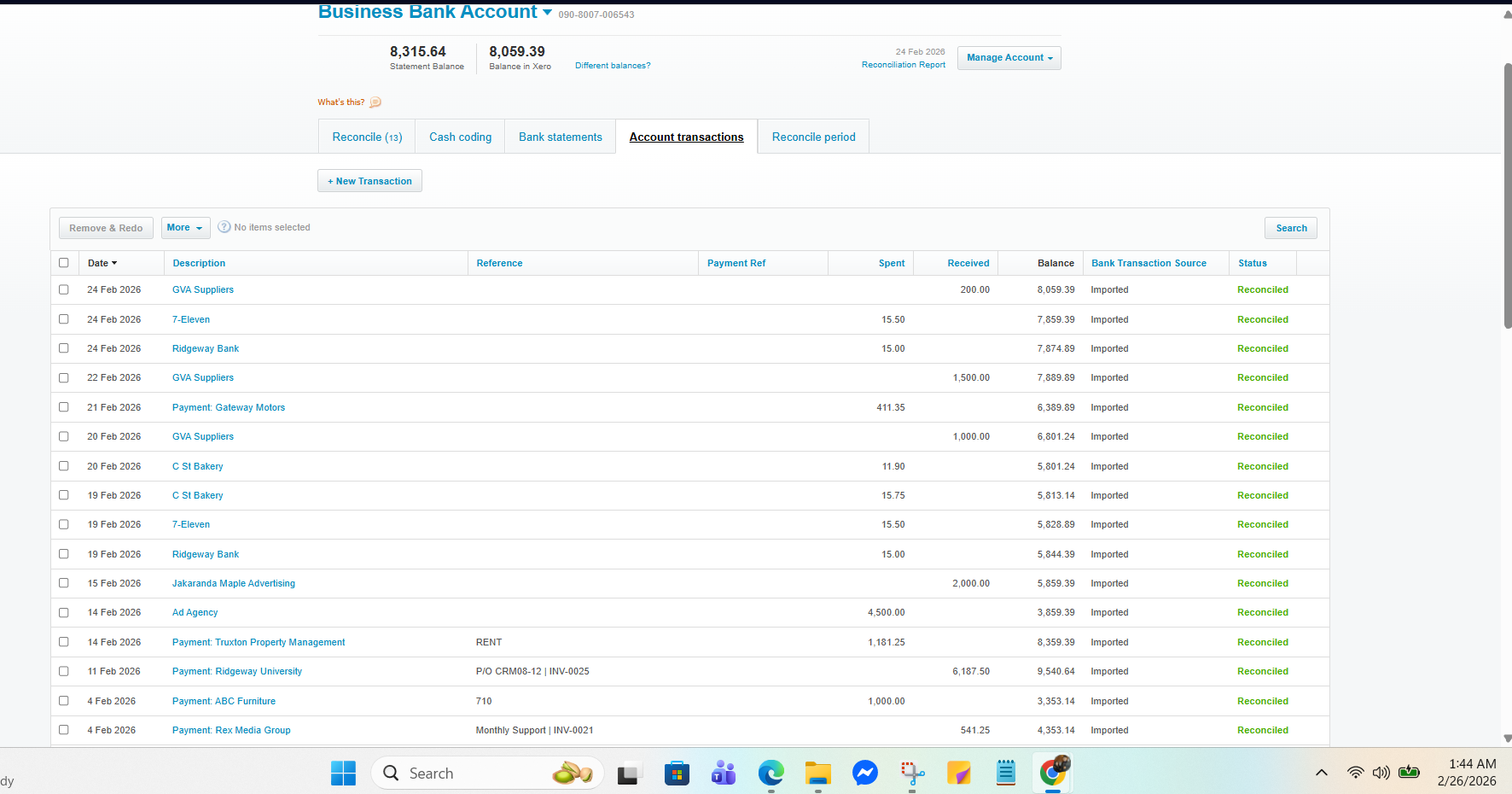Click the 6,187.50 received amount

971,671
